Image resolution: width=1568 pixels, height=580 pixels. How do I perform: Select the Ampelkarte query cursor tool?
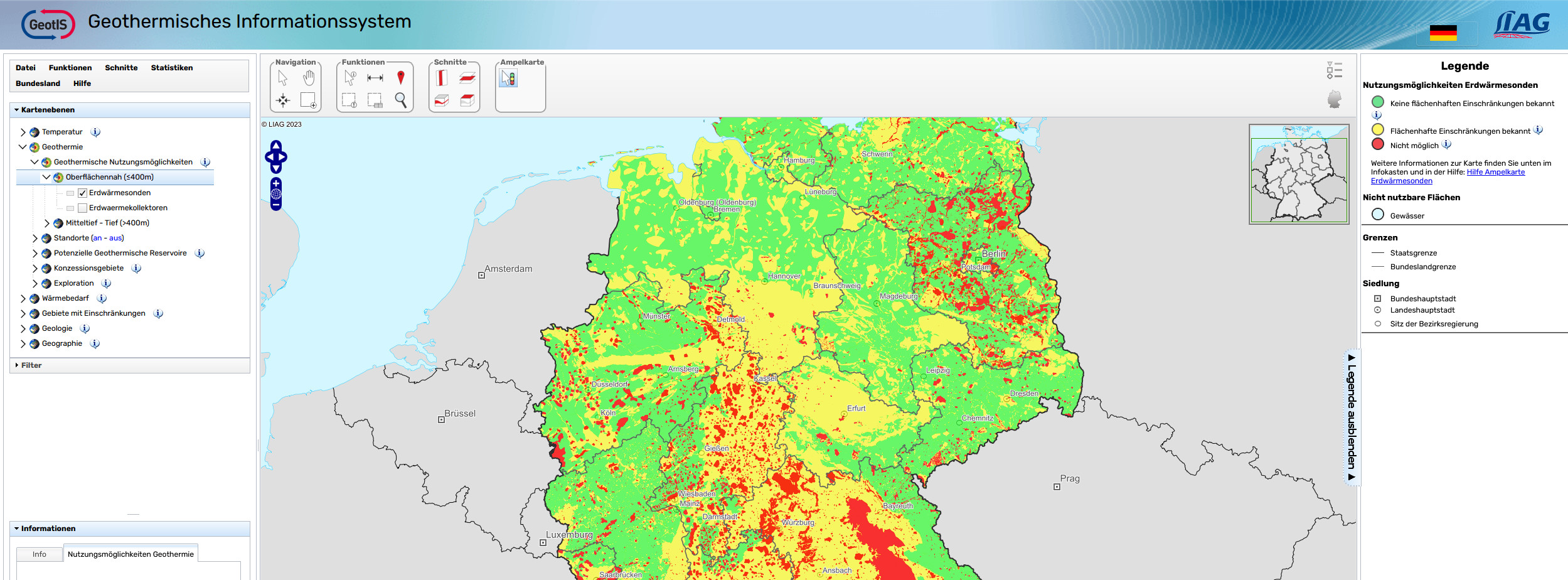click(507, 78)
